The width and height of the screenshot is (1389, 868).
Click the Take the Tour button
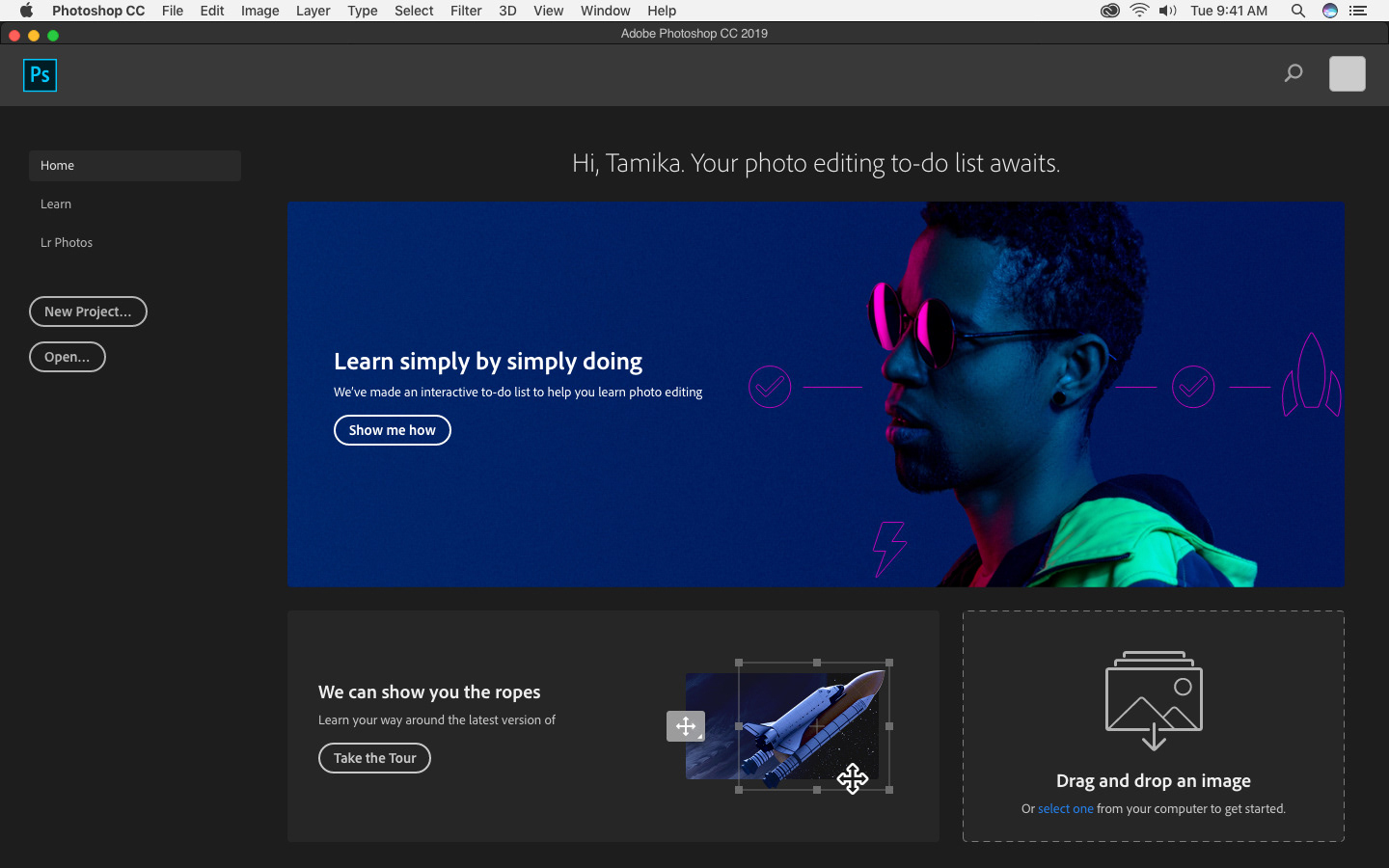click(374, 758)
